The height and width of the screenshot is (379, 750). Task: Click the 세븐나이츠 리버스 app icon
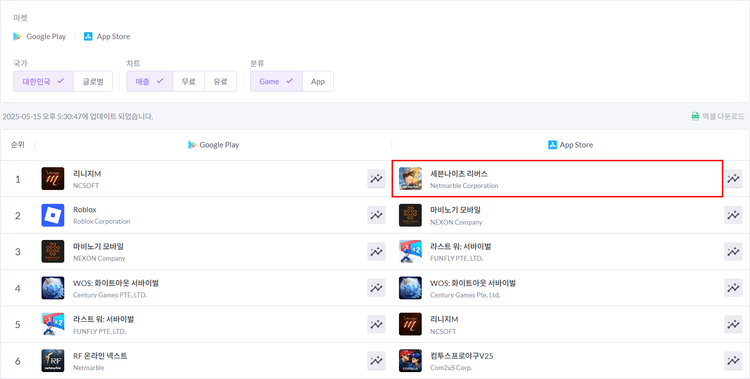click(410, 179)
